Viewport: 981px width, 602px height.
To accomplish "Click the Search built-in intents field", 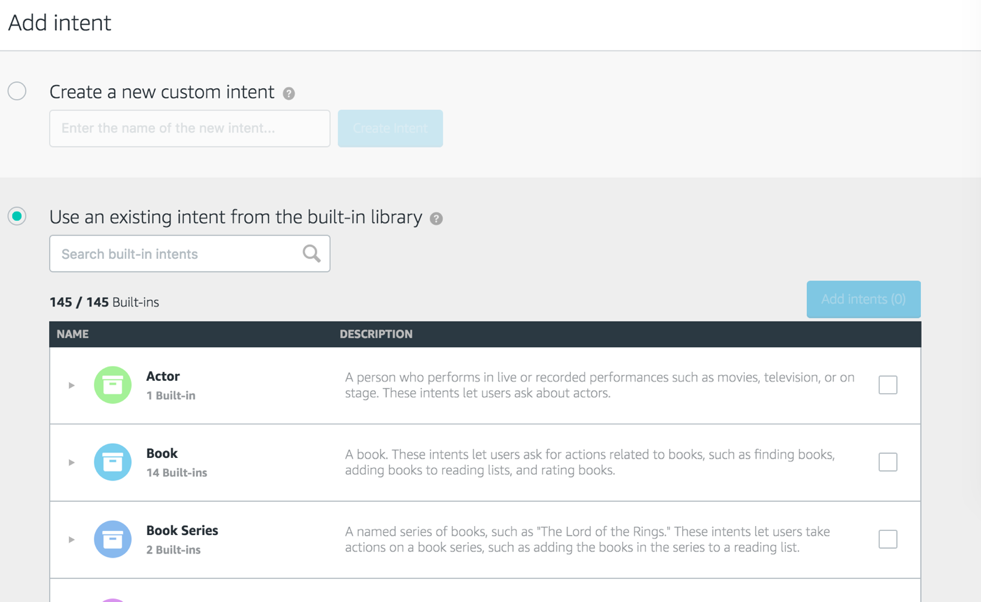I will (x=175, y=254).
